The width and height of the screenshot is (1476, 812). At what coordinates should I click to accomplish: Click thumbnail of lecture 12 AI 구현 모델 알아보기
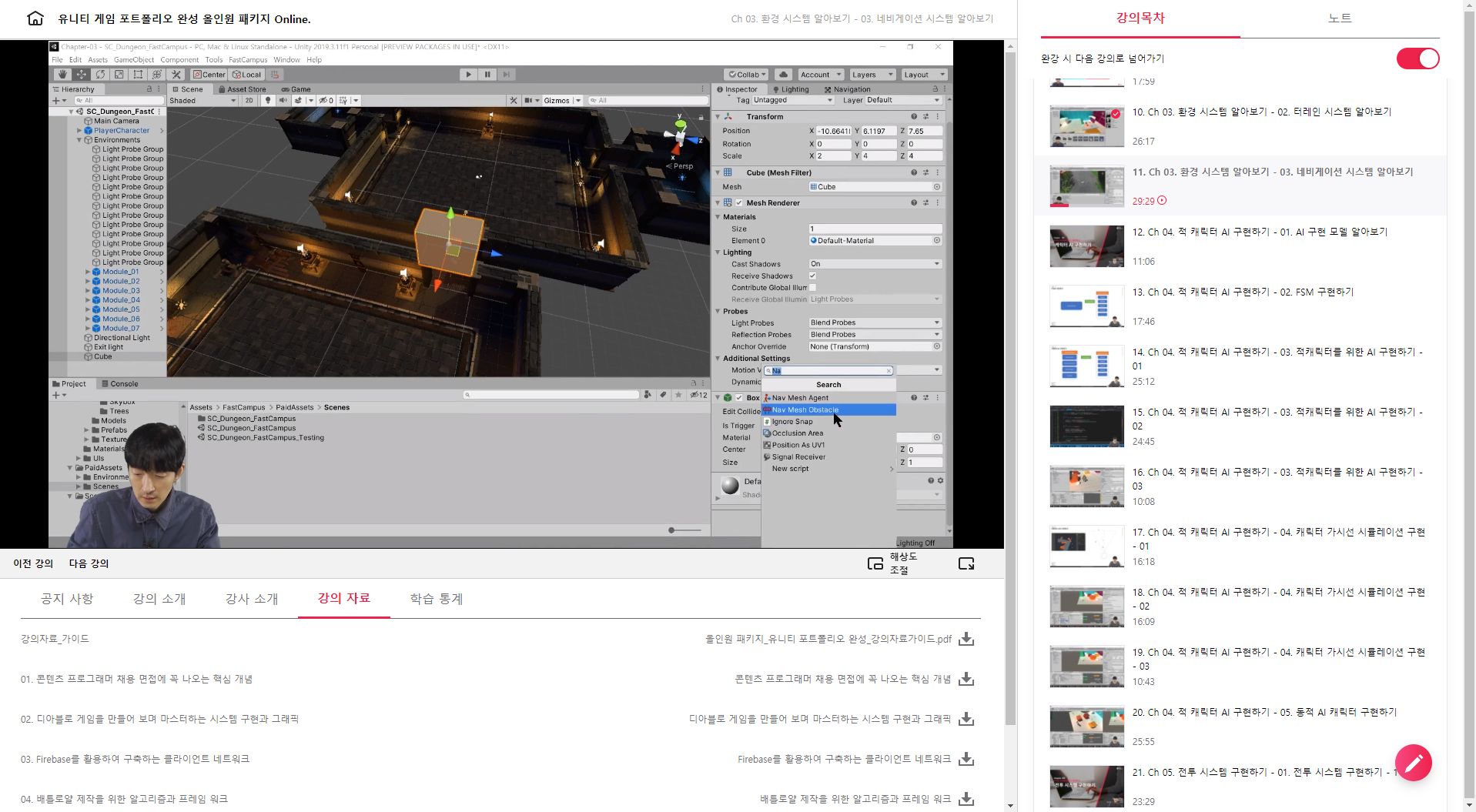[1086, 246]
